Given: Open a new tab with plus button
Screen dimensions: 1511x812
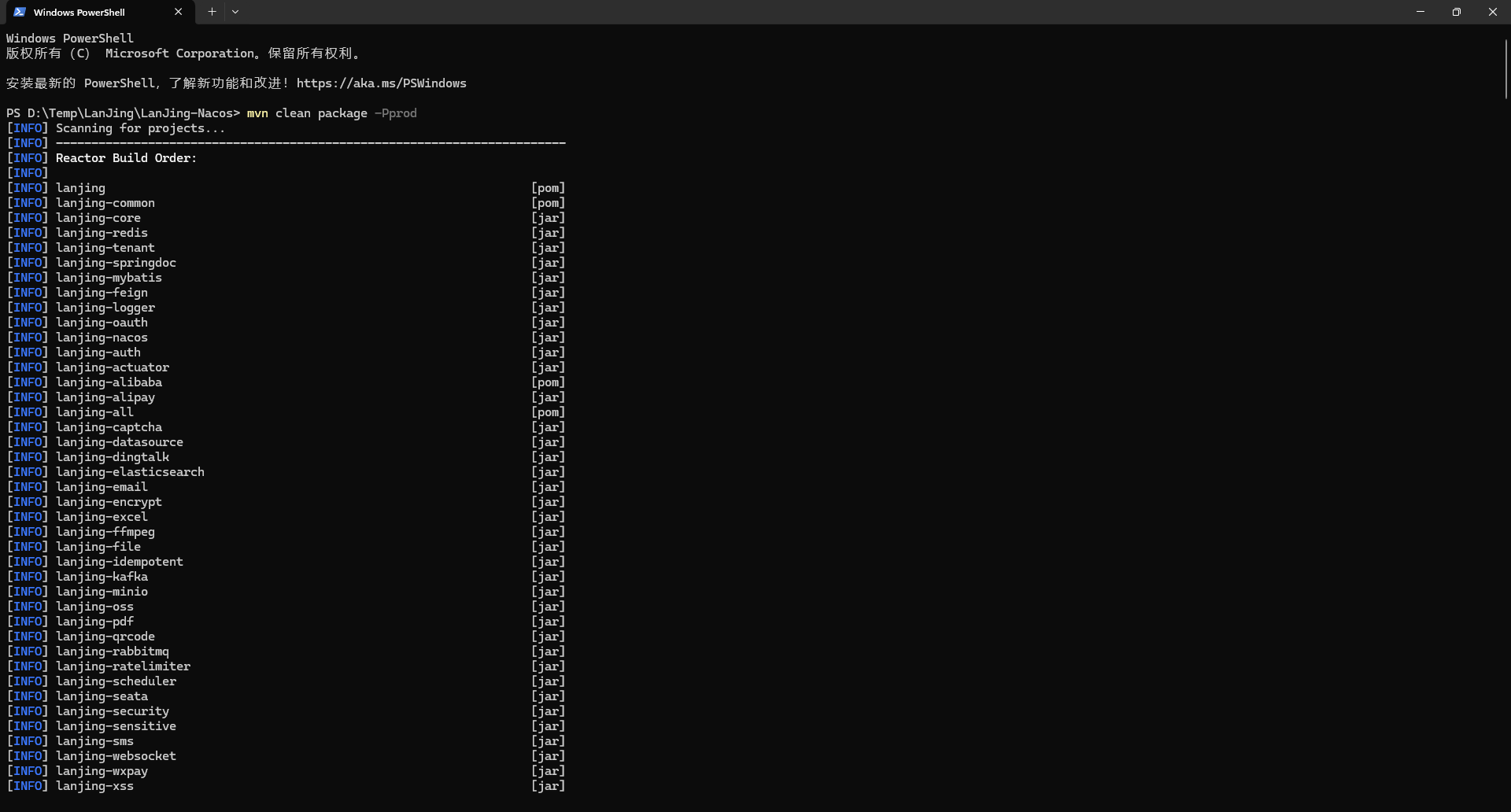Looking at the screenshot, I should point(212,12).
